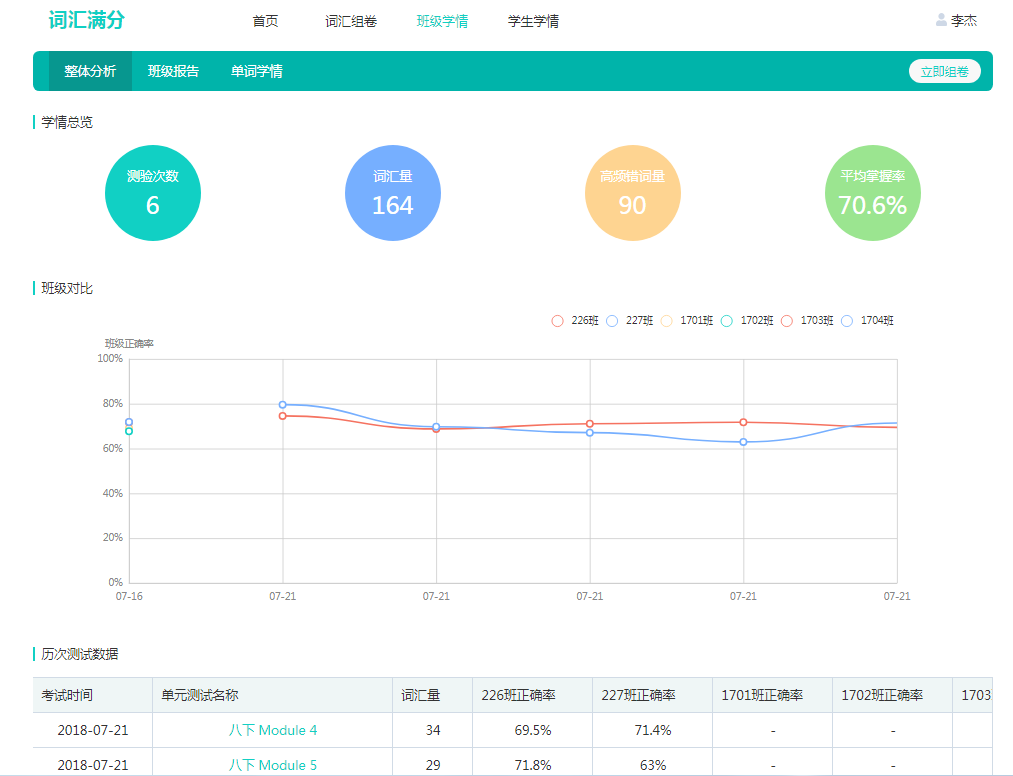This screenshot has height=776, width=1013.
Task: Click the date in the Module 5 row
Action: 93,765
